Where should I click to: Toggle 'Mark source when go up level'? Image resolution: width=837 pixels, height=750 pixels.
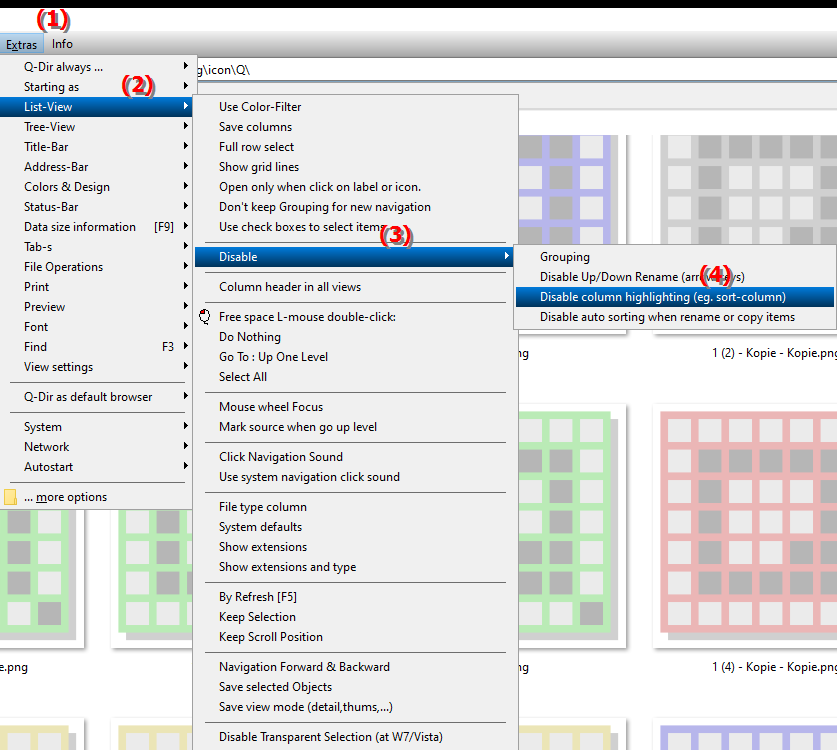[356, 427]
